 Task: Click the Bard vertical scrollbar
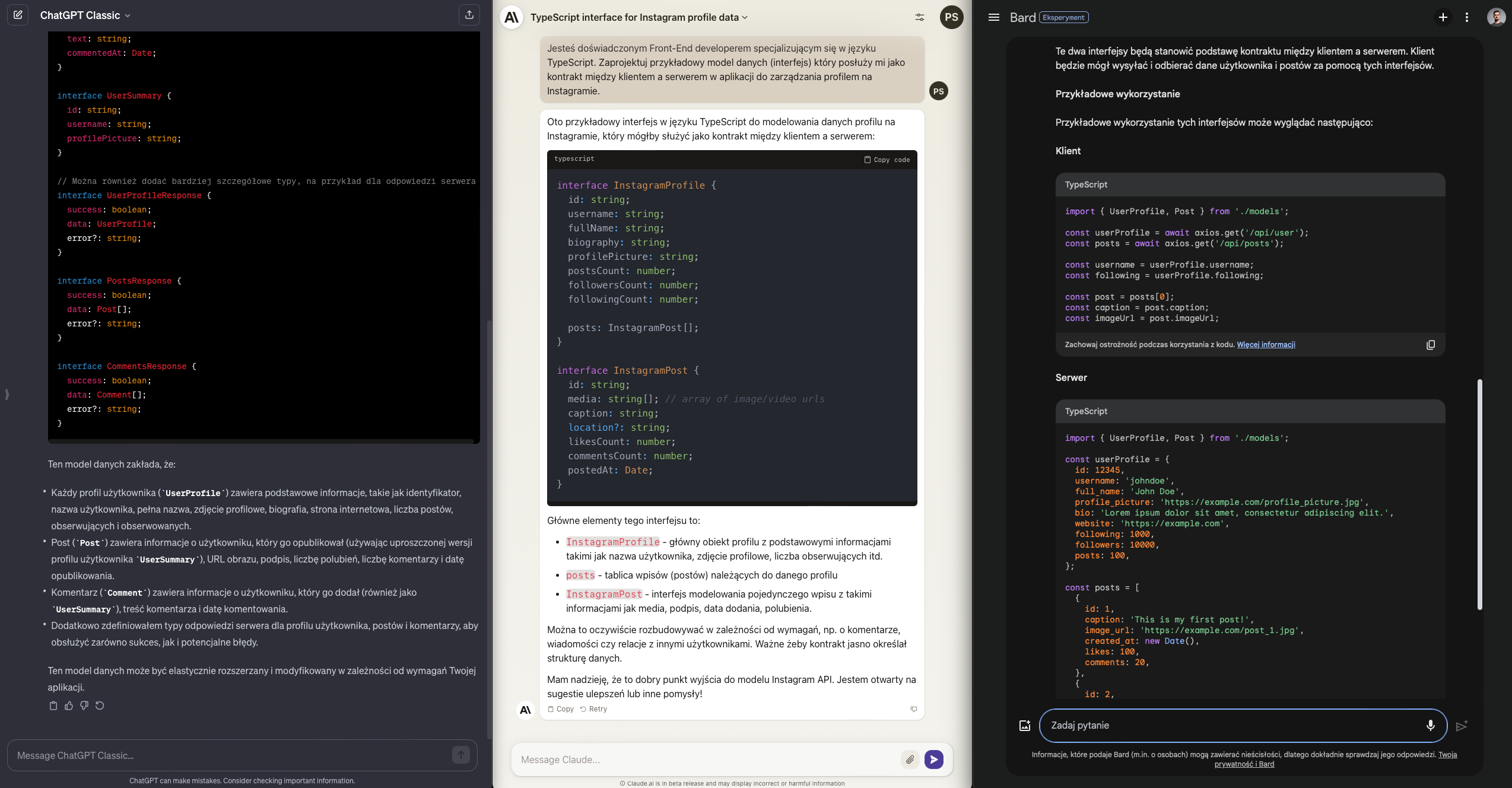point(1479,494)
